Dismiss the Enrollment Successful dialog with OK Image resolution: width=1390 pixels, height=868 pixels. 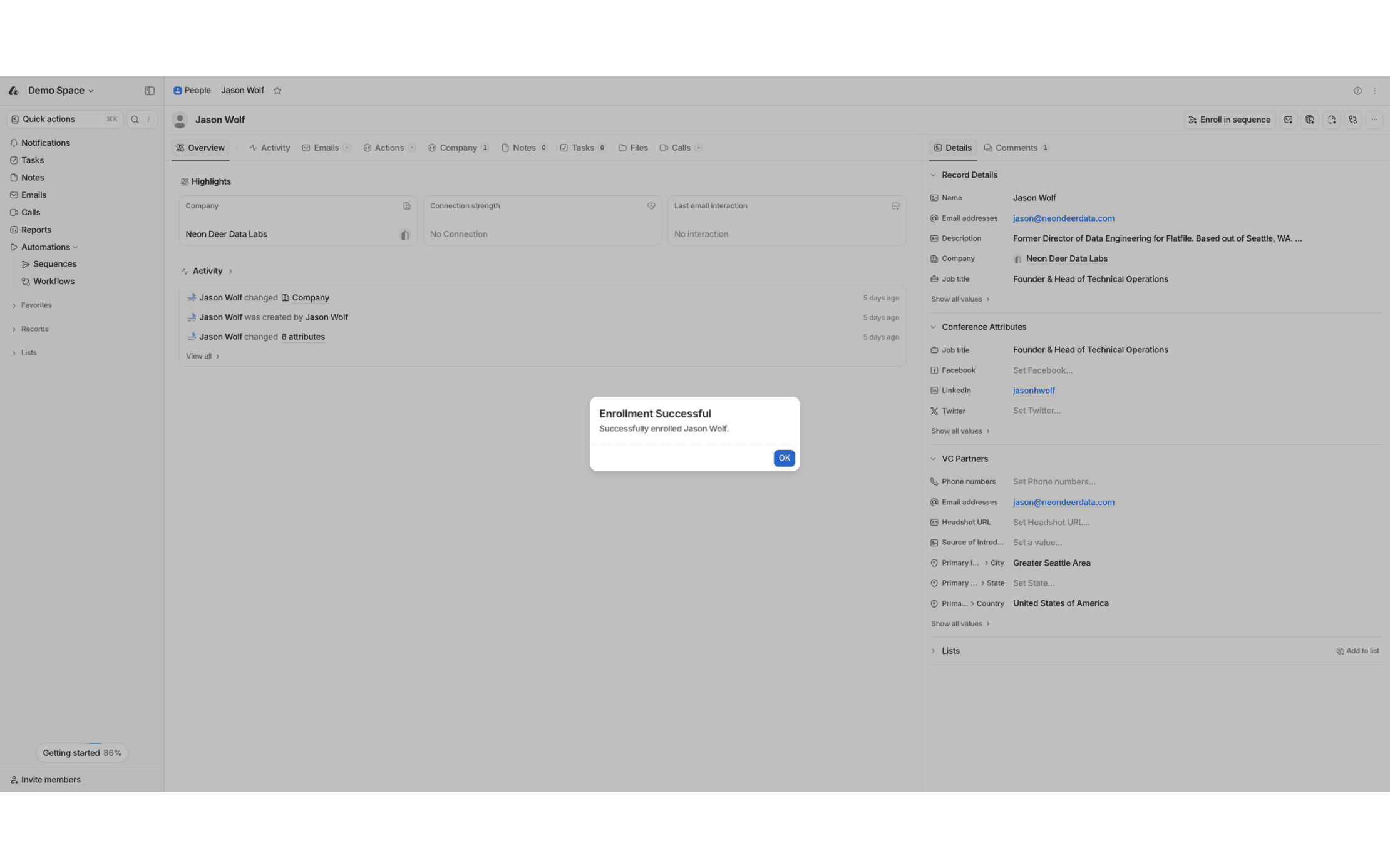784,458
